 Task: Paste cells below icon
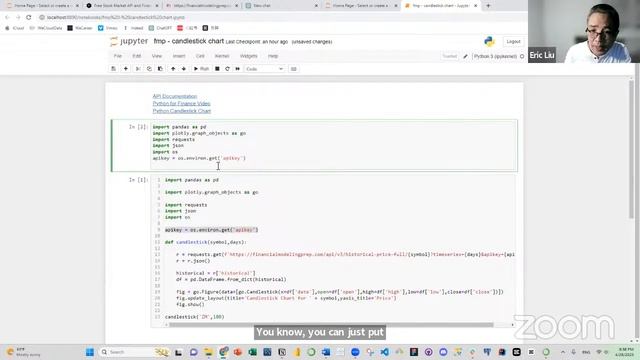coord(160,69)
